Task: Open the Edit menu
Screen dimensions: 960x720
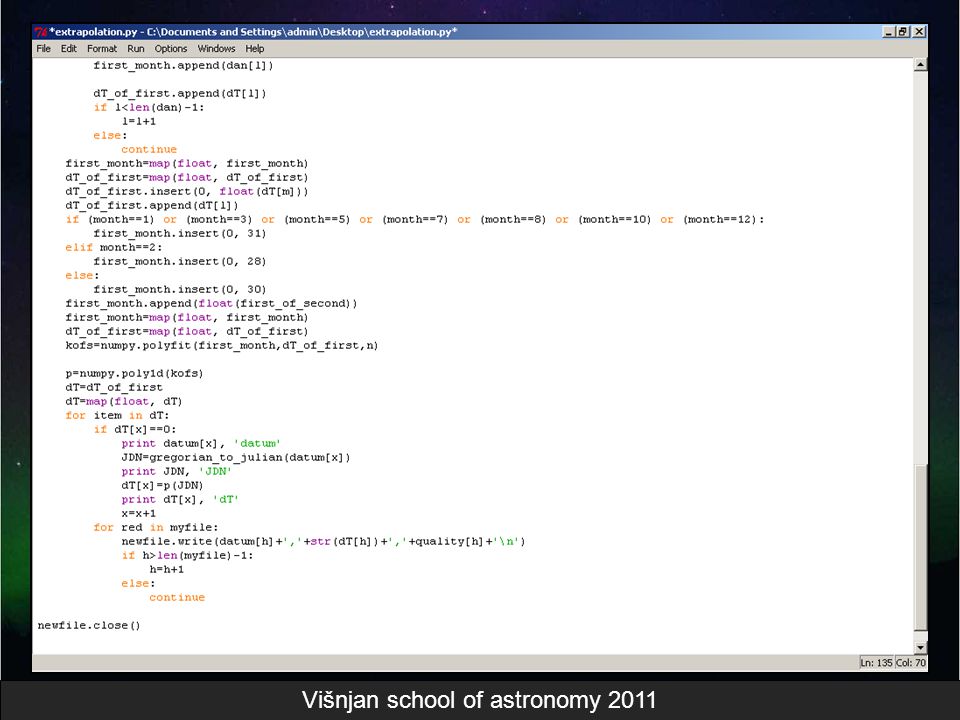Action: tap(69, 48)
